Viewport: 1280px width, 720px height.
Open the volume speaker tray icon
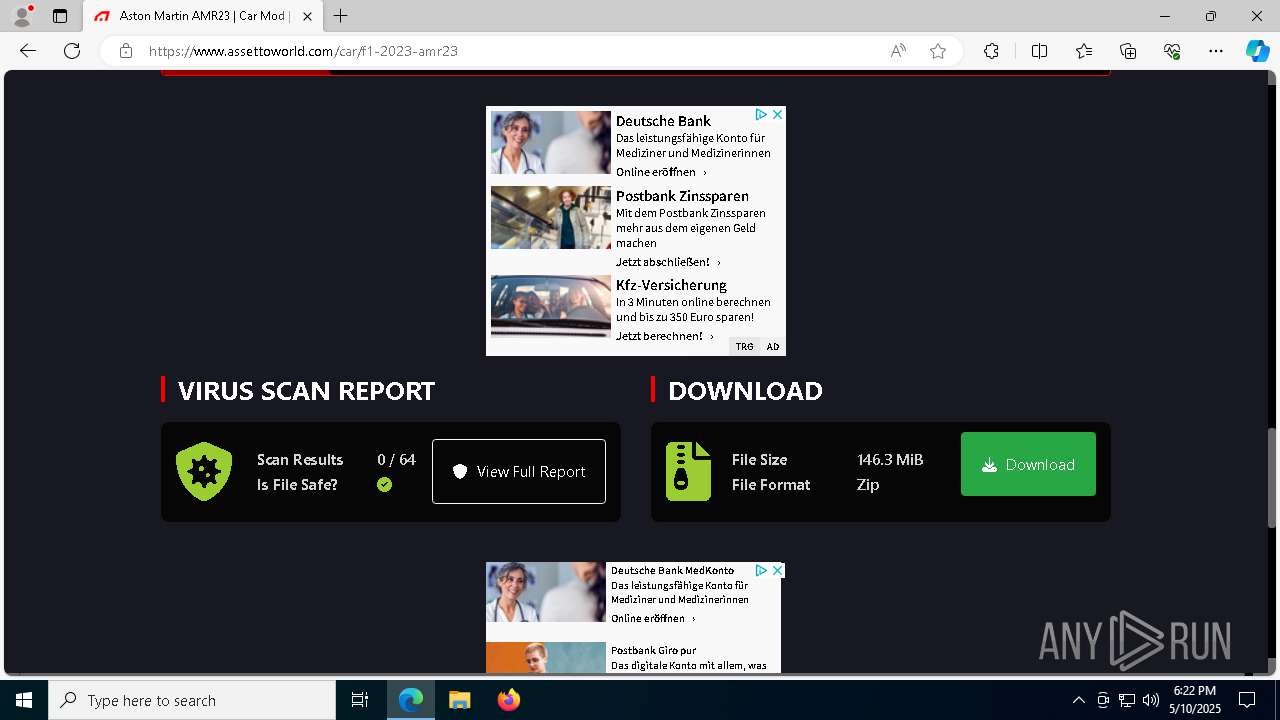pyautogui.click(x=1151, y=700)
